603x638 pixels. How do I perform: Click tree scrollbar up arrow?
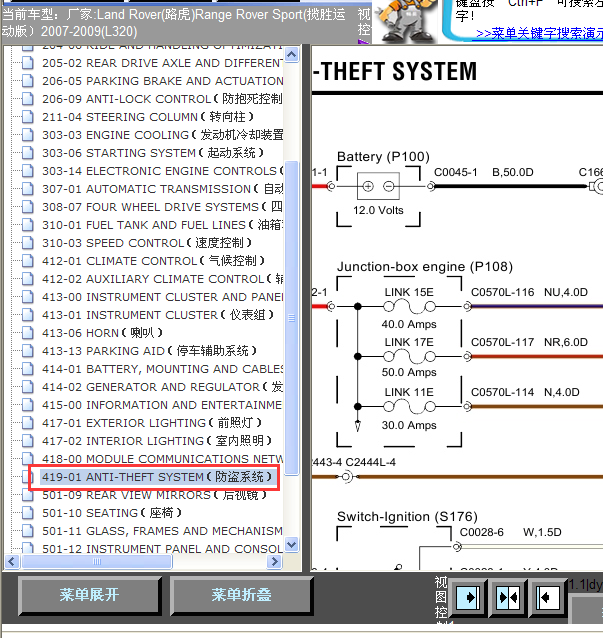point(292,55)
